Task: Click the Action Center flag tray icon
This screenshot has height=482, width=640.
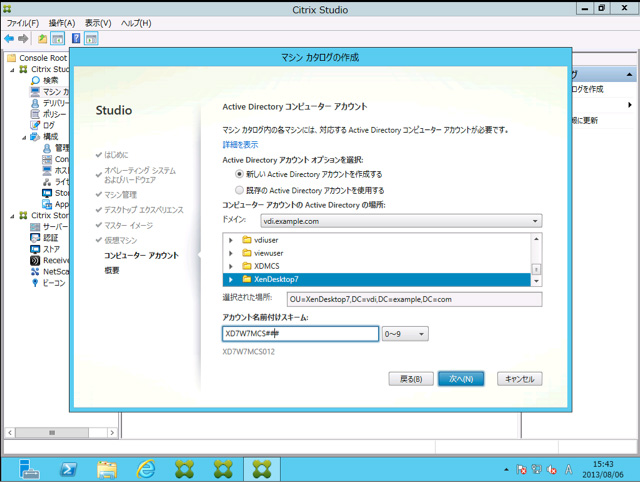Action: coord(521,470)
